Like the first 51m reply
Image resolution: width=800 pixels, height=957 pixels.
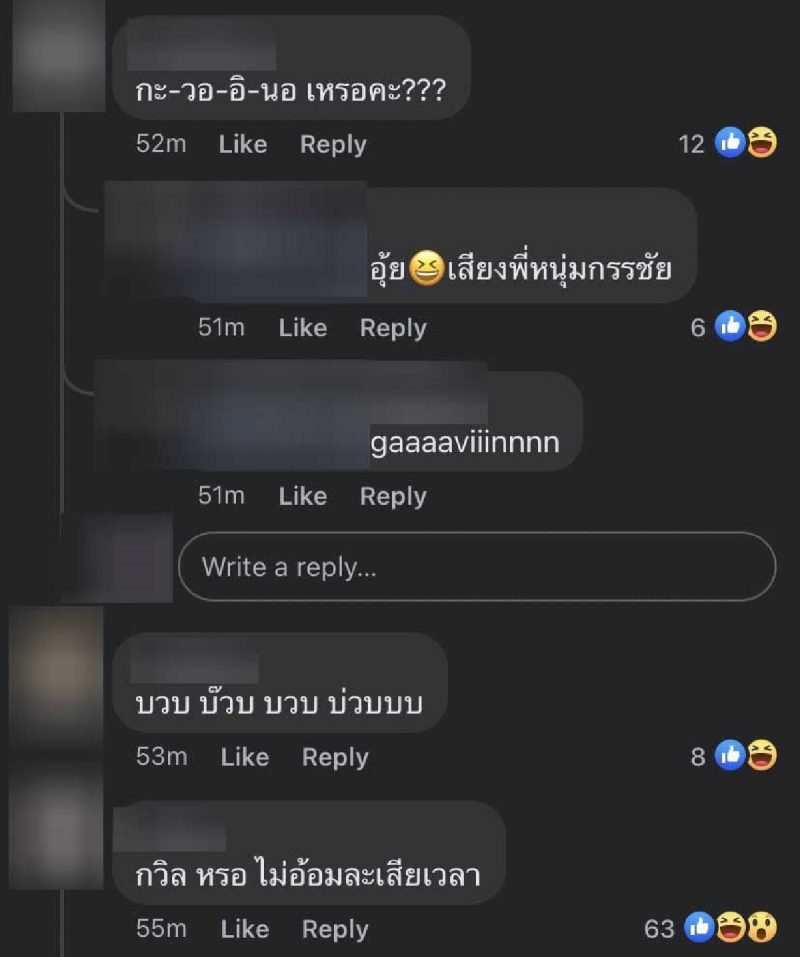[303, 328]
